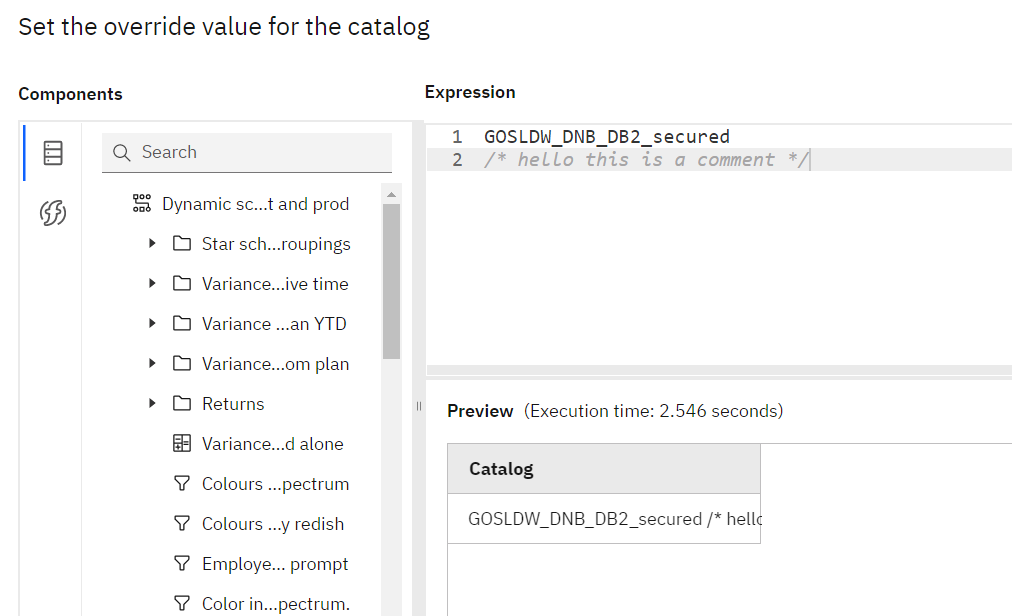Select the Returns item
The height and width of the screenshot is (616, 1012).
click(233, 404)
